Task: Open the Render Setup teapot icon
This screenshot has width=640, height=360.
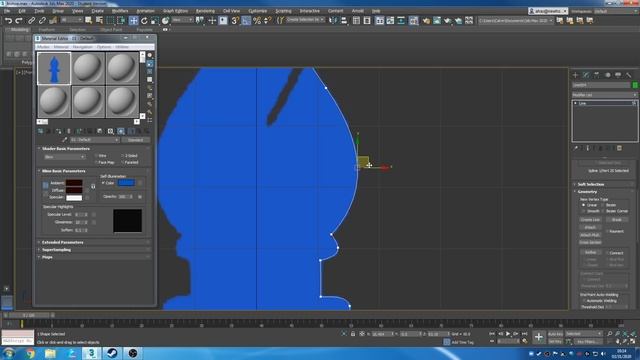Action: point(426,20)
